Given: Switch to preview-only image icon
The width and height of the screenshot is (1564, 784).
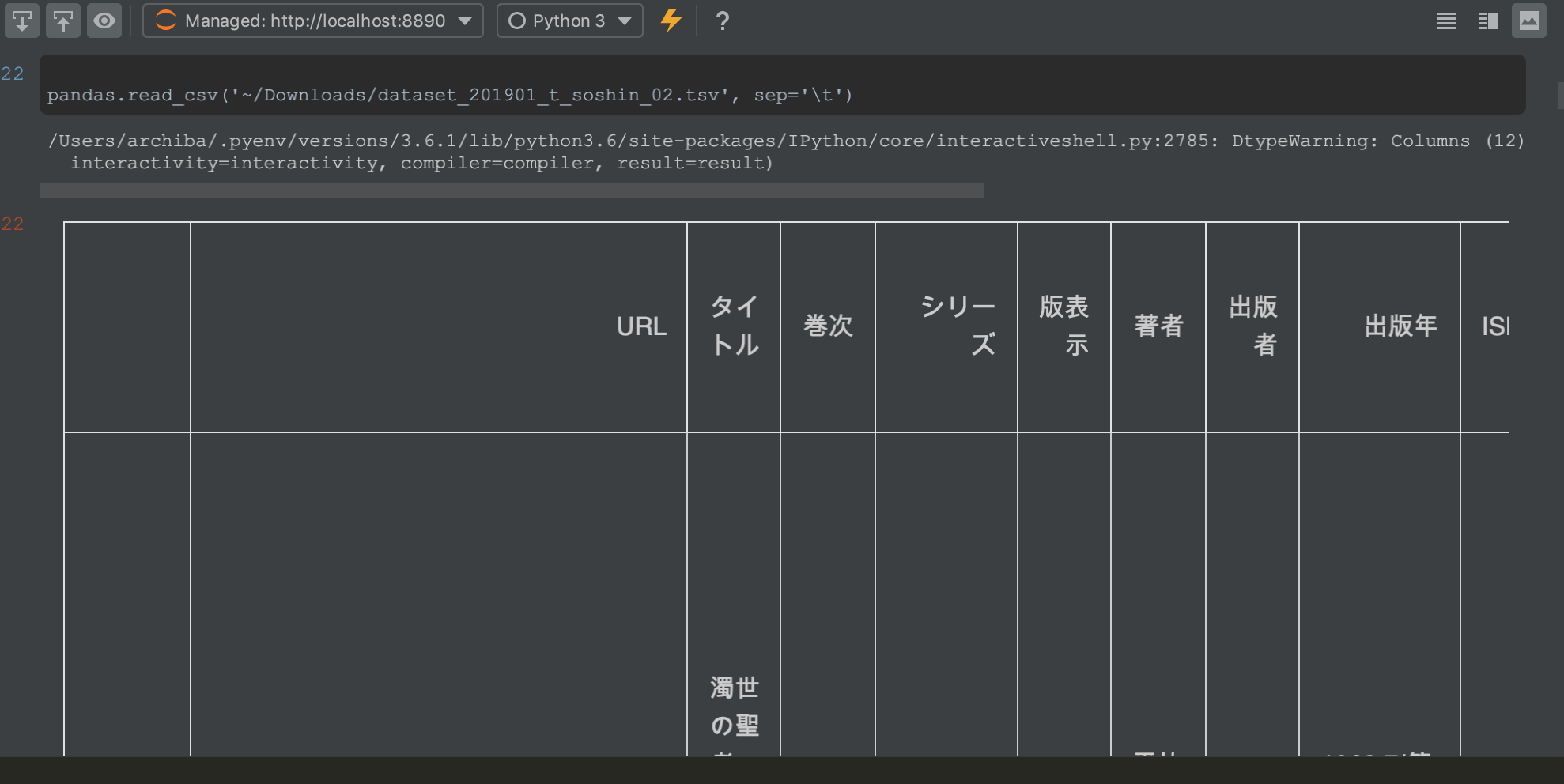Looking at the screenshot, I should pyautogui.click(x=1529, y=21).
